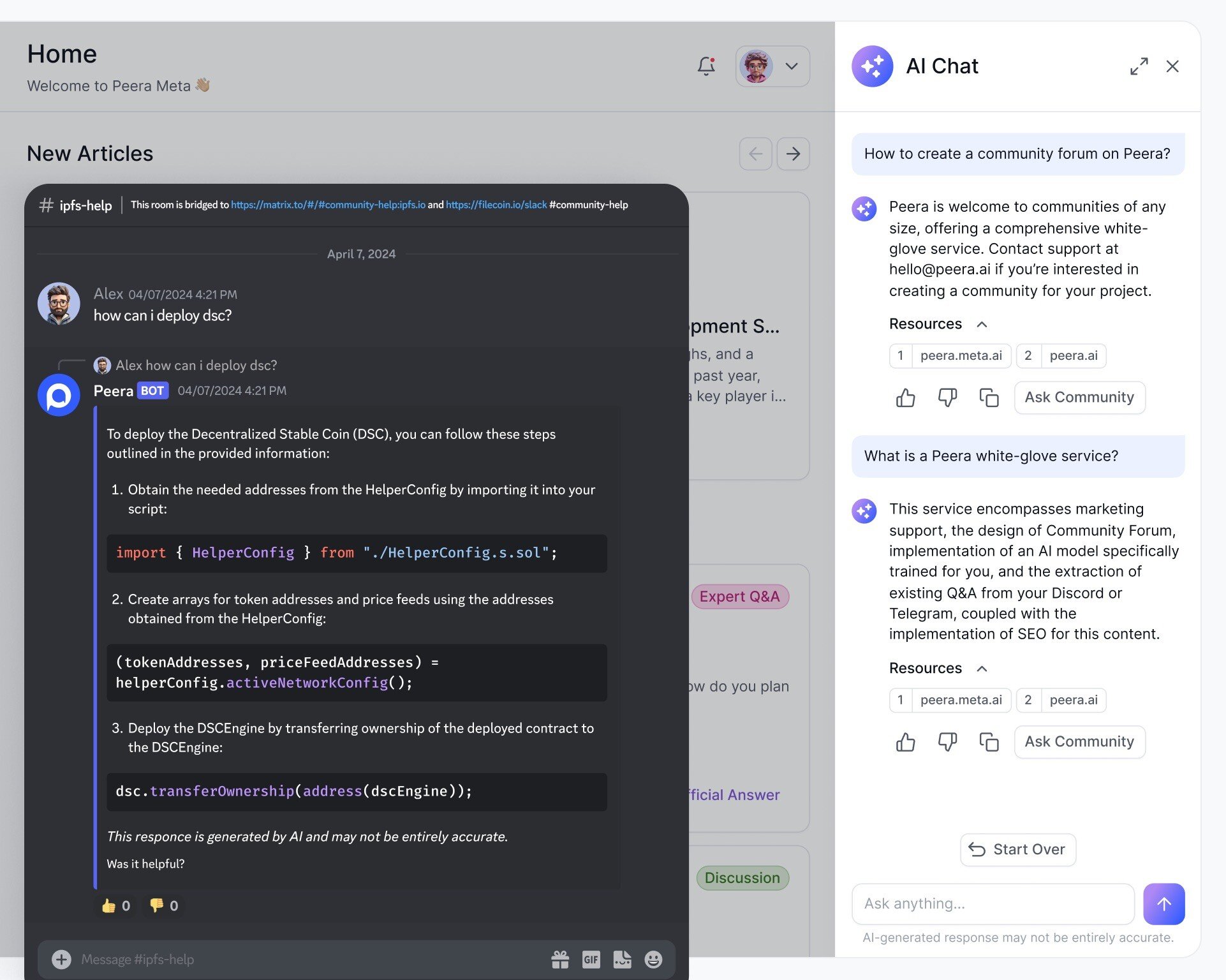1226x980 pixels.
Task: Click Ask Community button first response
Action: point(1079,395)
